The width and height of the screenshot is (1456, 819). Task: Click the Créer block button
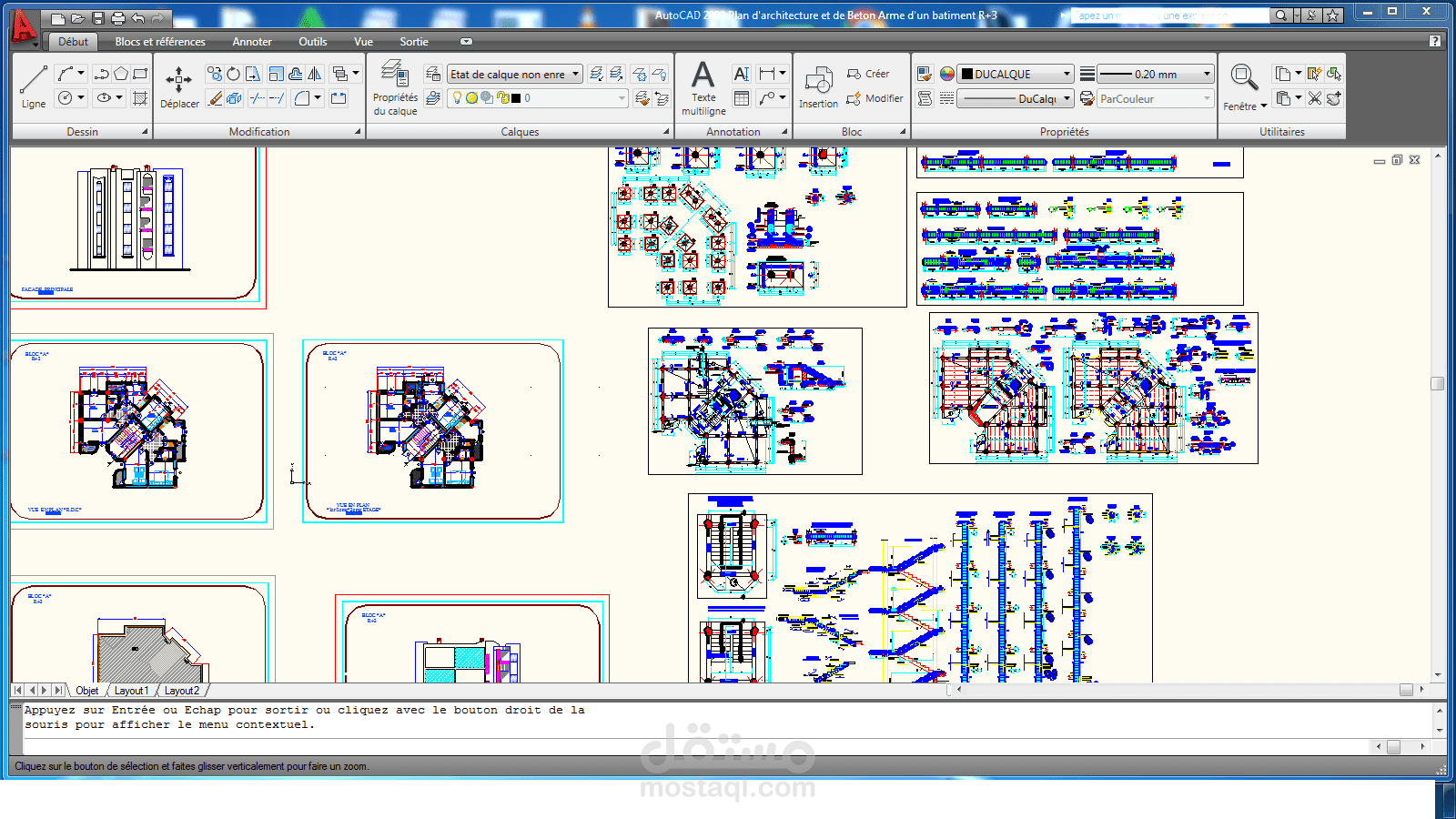coord(868,74)
